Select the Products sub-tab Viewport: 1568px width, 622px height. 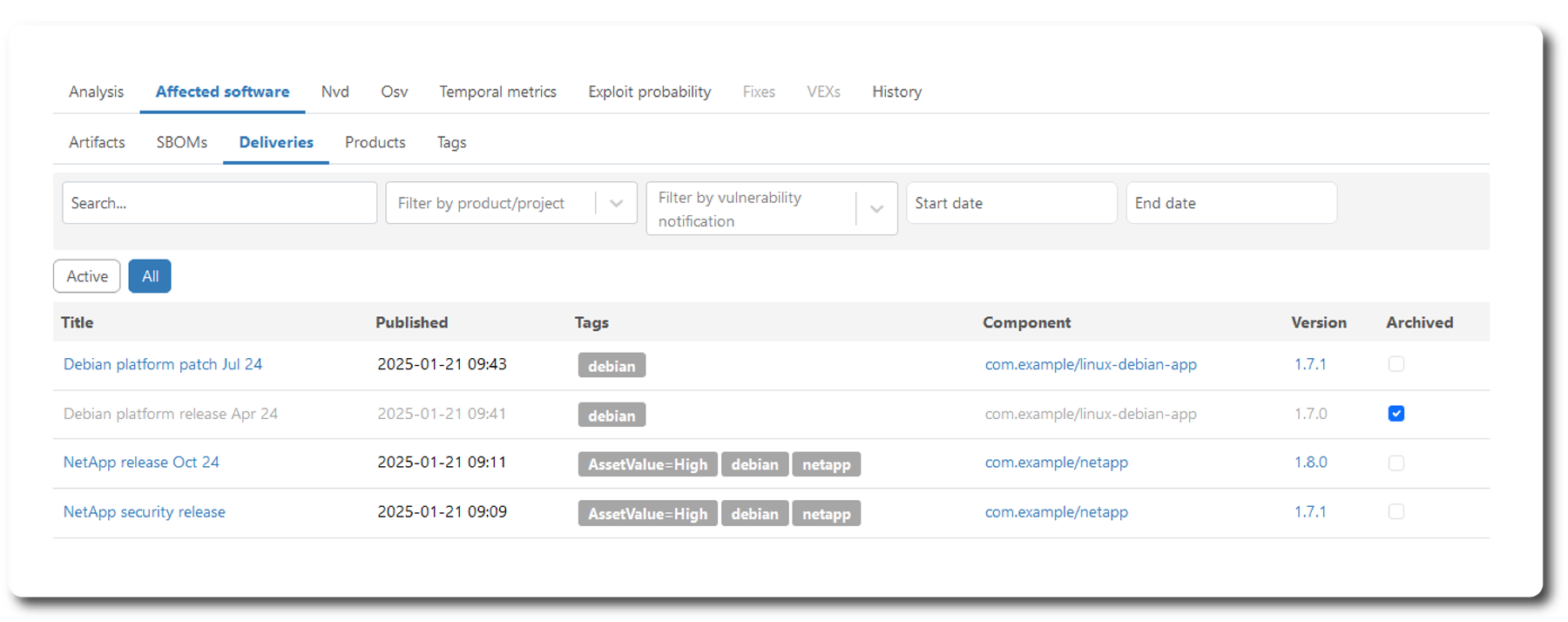pyautogui.click(x=375, y=142)
